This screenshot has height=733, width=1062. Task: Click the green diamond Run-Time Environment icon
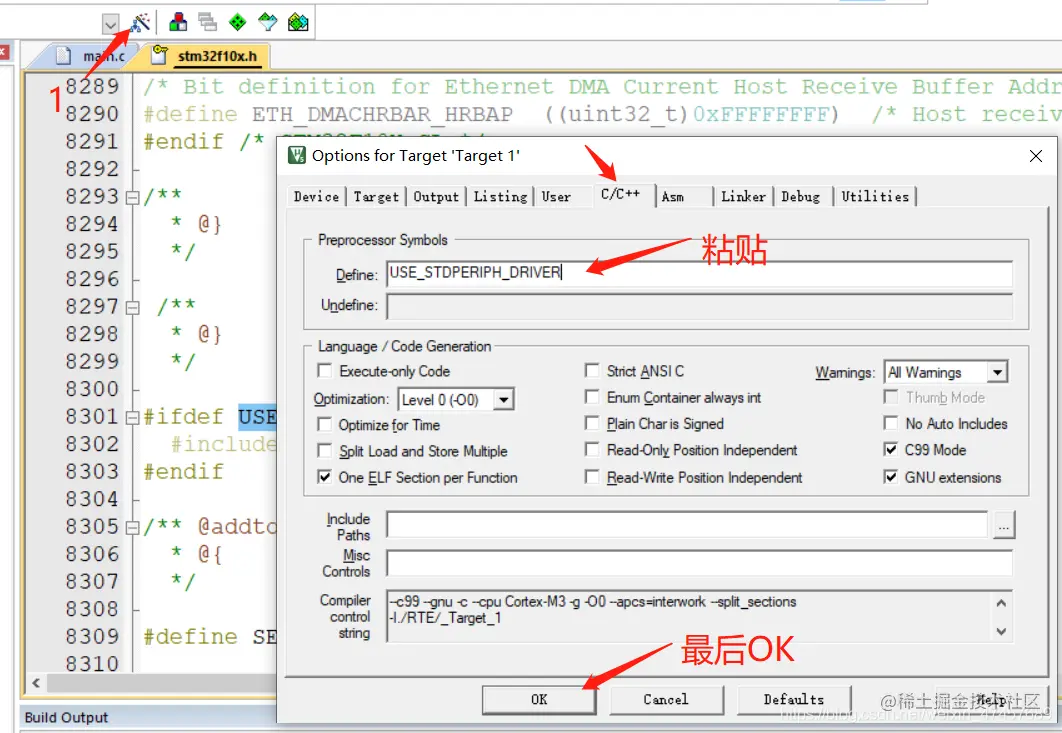[x=238, y=22]
